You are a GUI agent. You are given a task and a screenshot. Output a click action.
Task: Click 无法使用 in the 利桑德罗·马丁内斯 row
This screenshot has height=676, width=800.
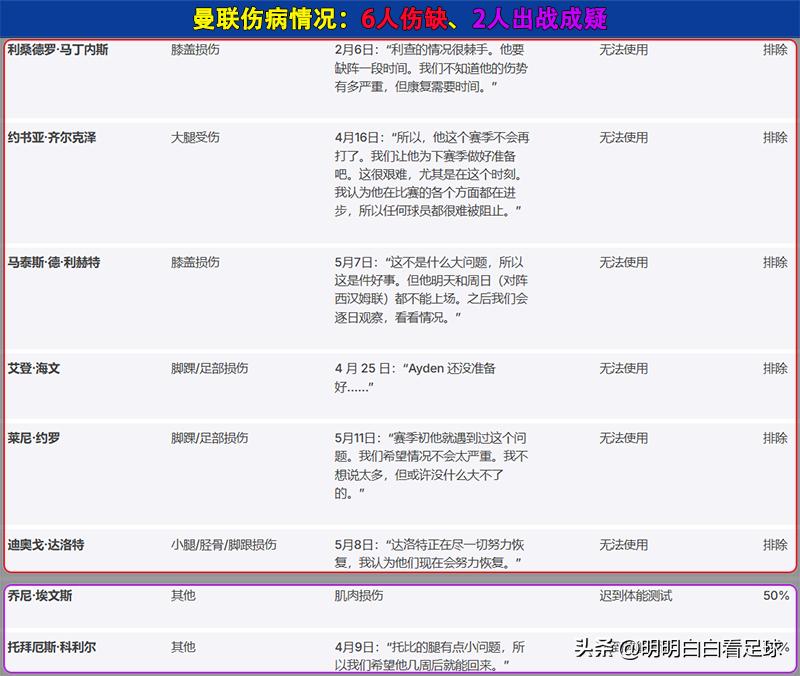click(623, 49)
